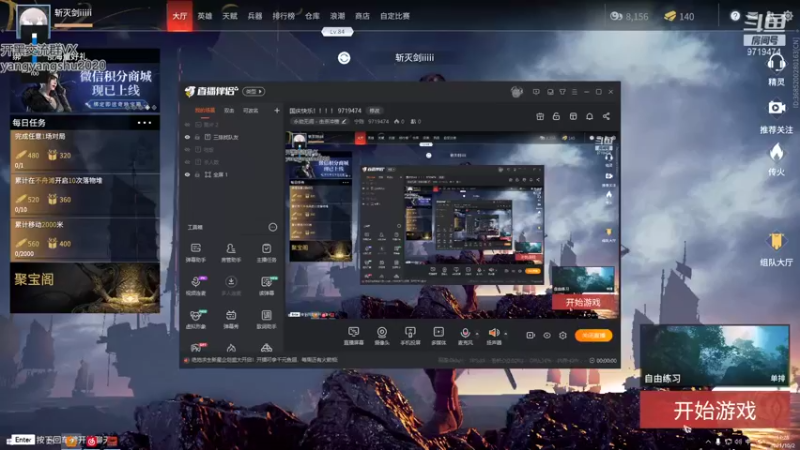Change the 单排 queue mode selector
Screen dimensions: 800x450
pyautogui.click(x=778, y=378)
